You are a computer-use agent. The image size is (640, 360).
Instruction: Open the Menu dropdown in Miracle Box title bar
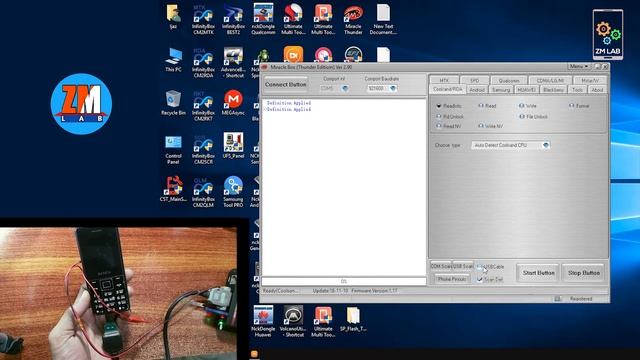click(x=579, y=66)
